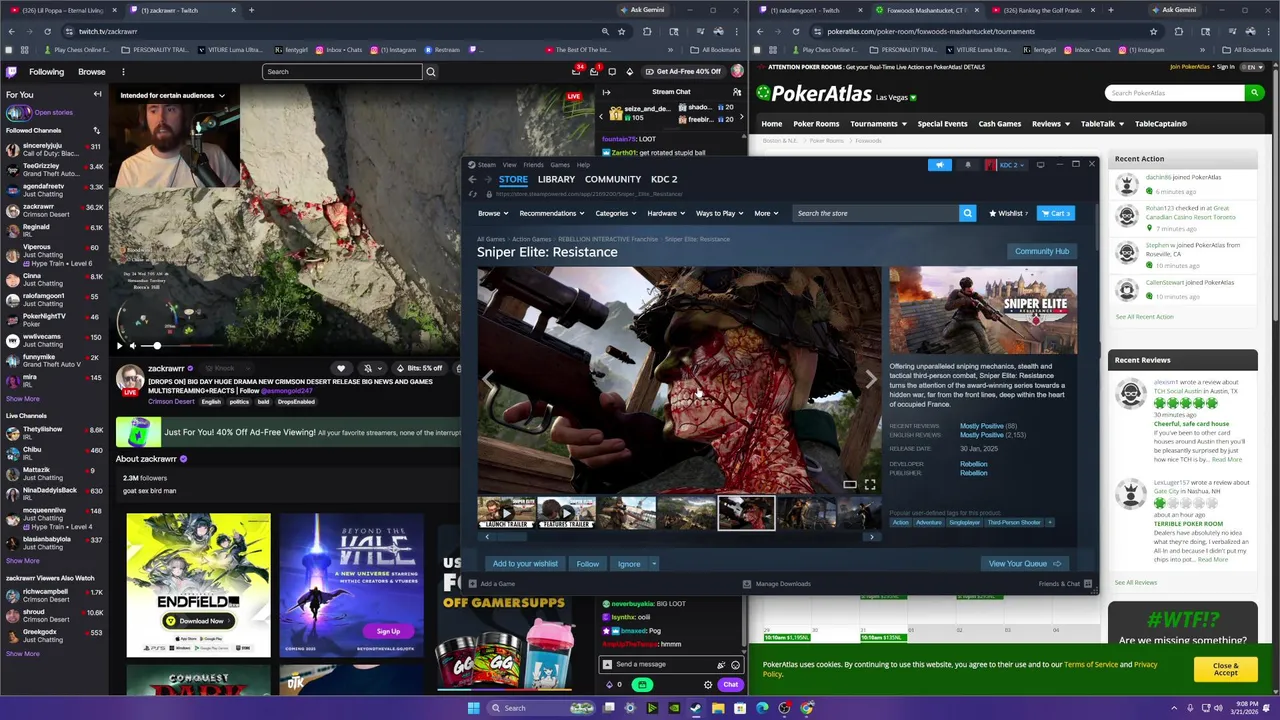Open the Twitch whispers icon
This screenshot has height=720, width=1280.
[612, 72]
